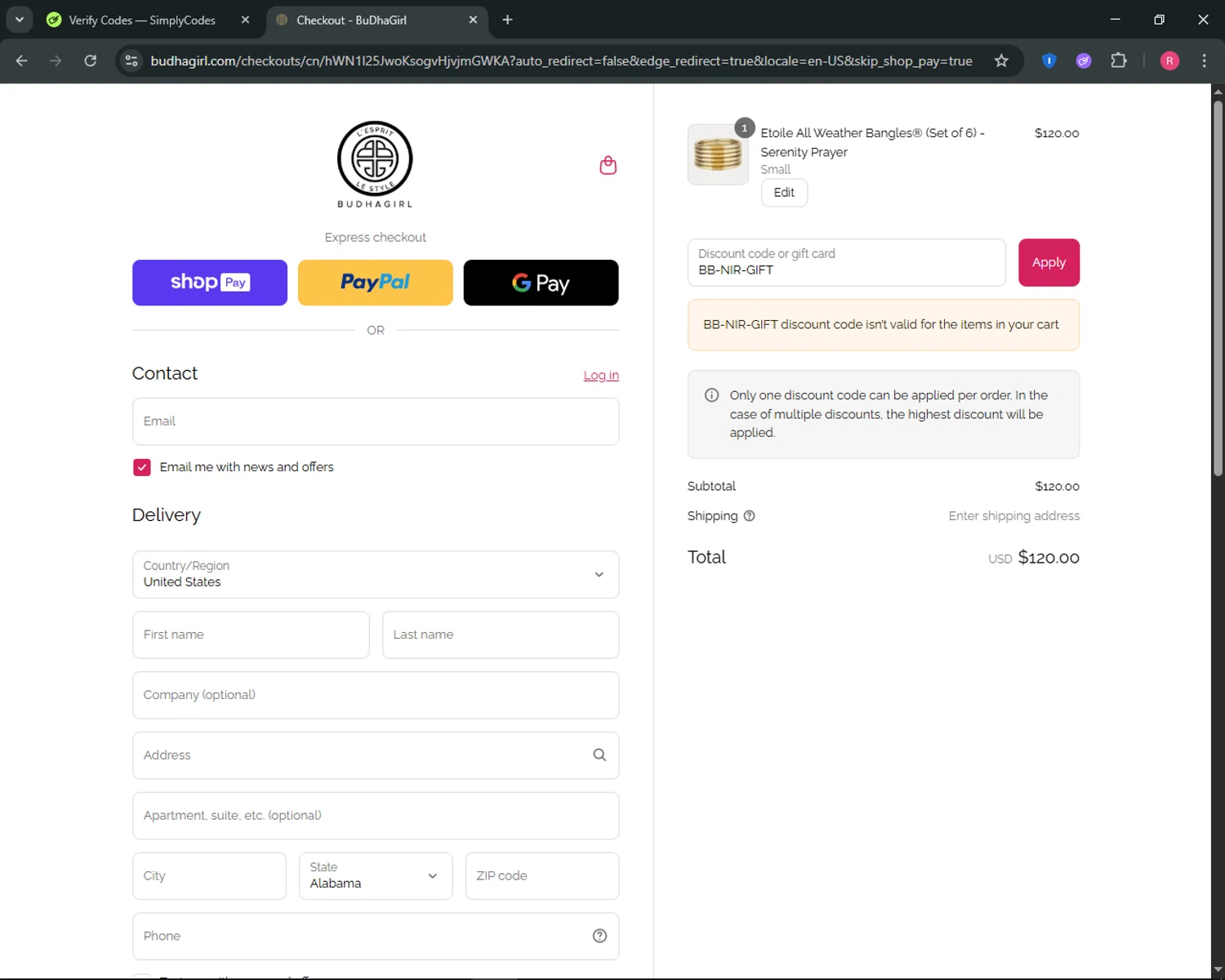The width and height of the screenshot is (1225, 980).
Task: Click the browser forward arrow
Action: click(56, 60)
